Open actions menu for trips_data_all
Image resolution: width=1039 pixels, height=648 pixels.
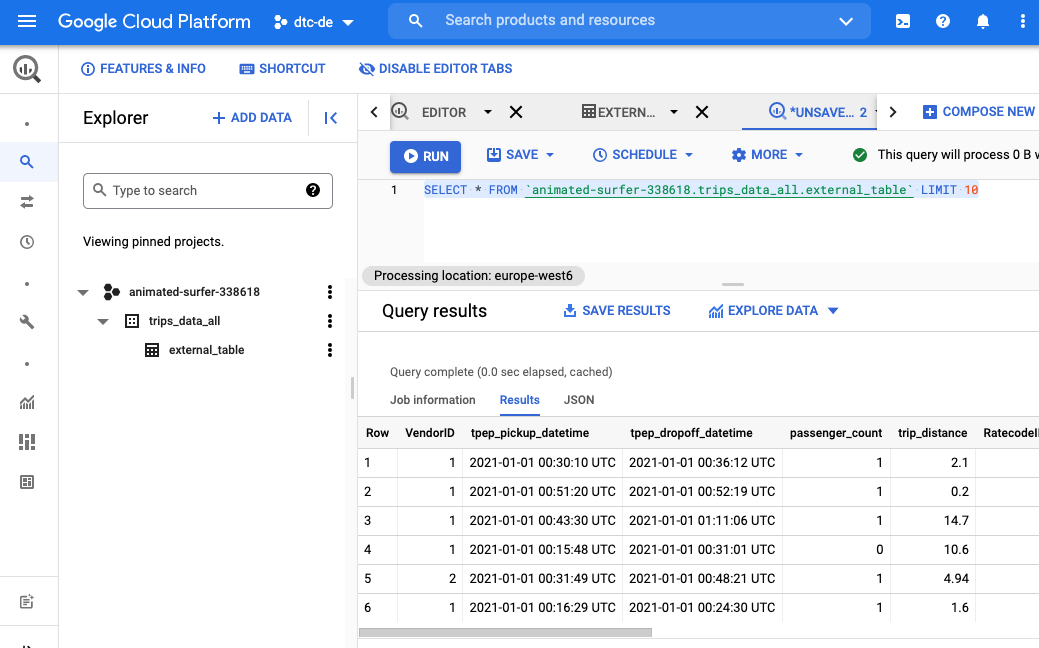[329, 321]
